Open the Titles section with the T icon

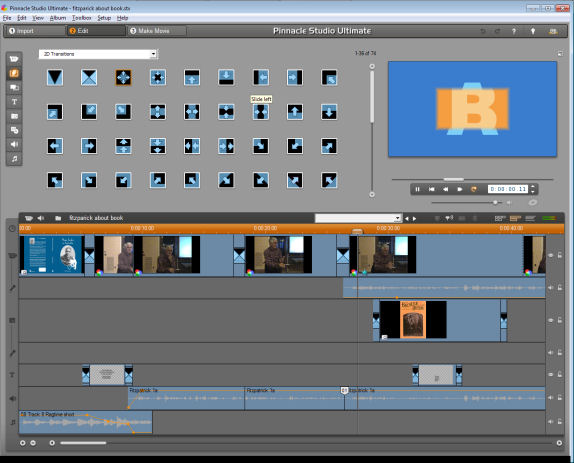14,102
